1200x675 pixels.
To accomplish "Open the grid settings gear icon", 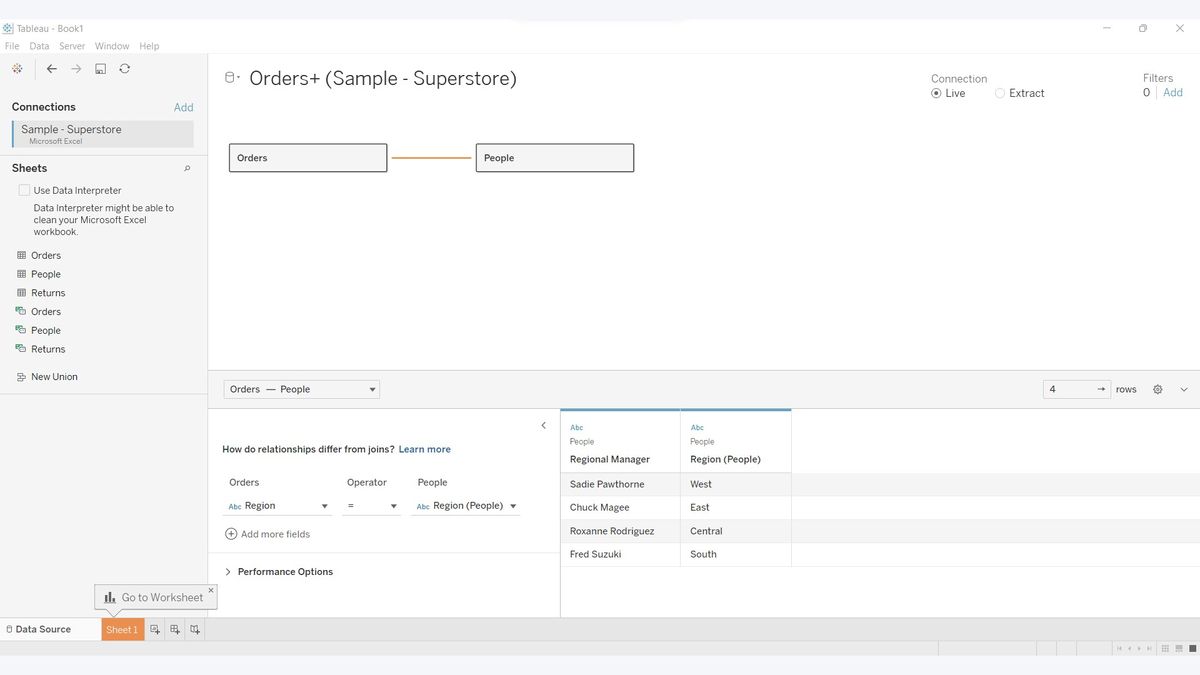I will pos(1157,389).
